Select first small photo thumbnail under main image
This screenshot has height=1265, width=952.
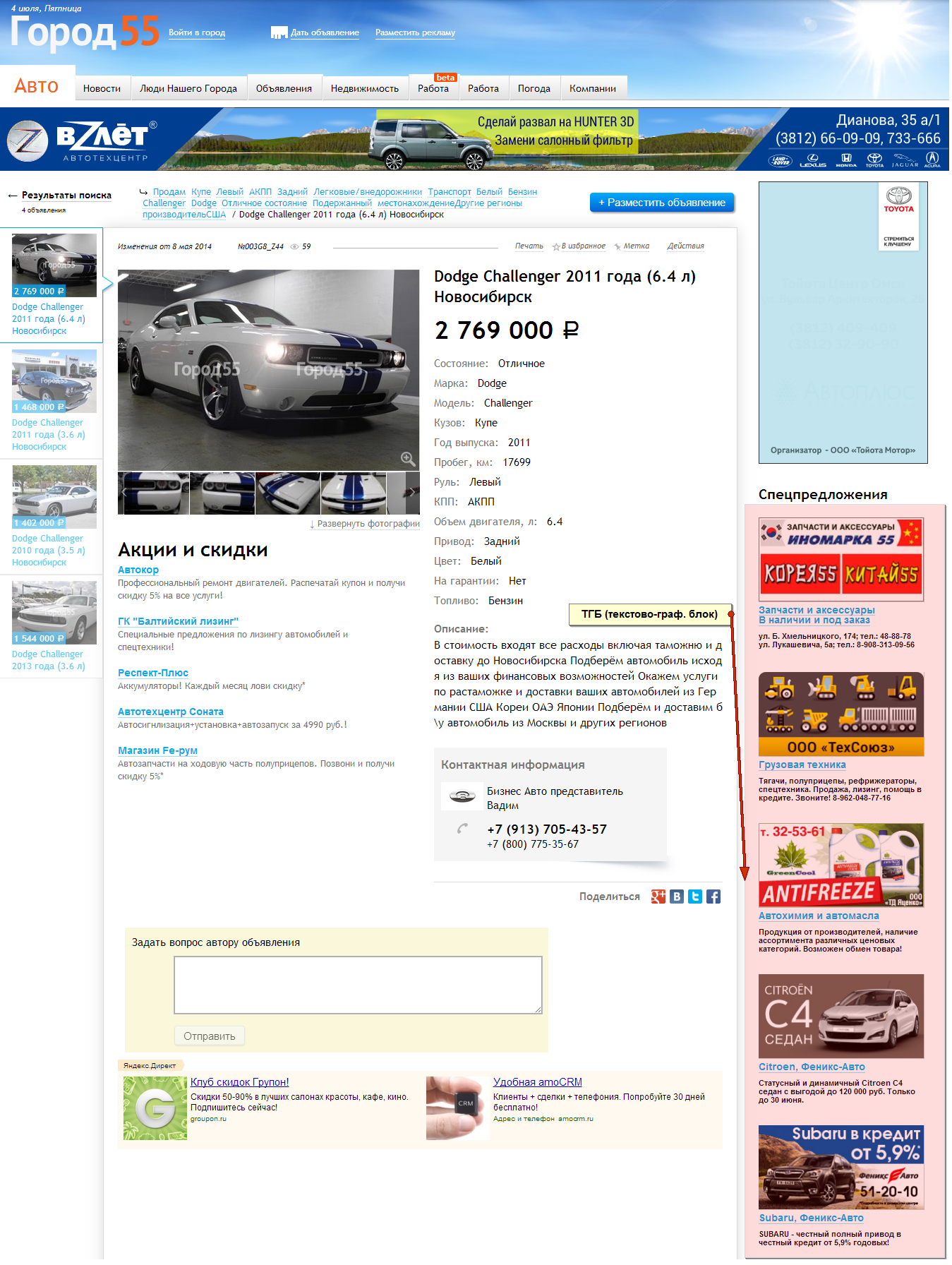157,493
